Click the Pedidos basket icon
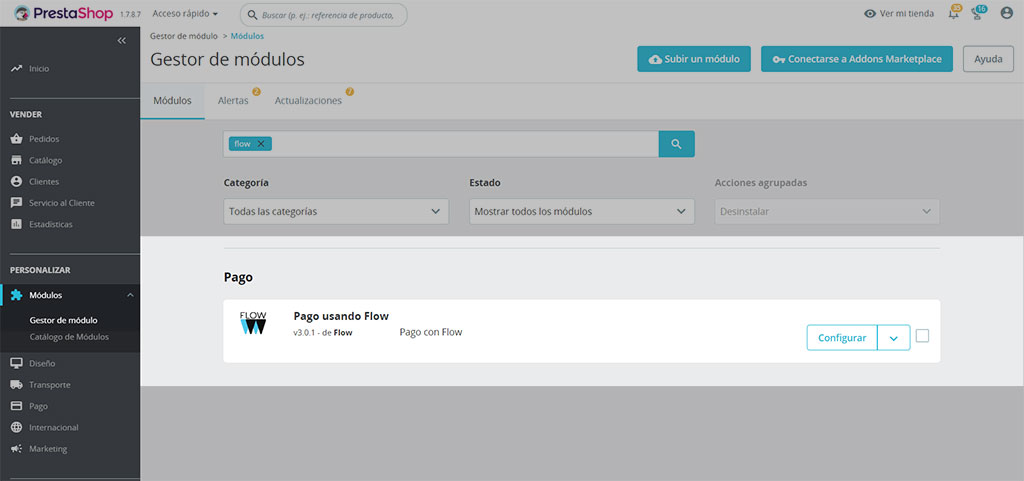Screen dimensions: 1024x481 coord(17,139)
